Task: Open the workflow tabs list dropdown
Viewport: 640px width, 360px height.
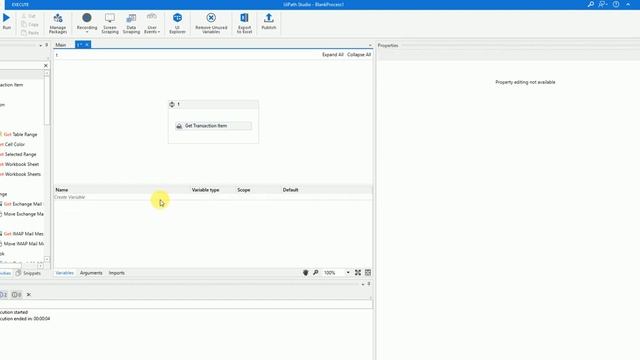Action: tap(370, 45)
